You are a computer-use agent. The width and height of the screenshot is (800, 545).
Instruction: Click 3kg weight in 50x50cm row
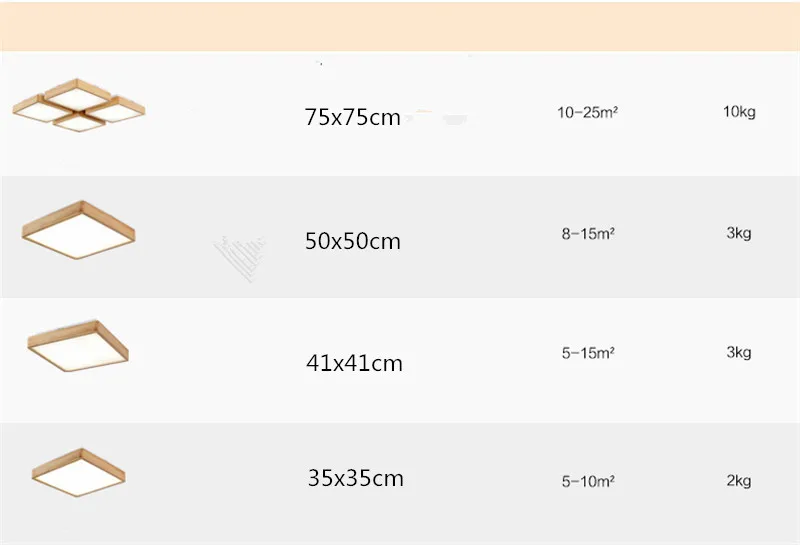tap(739, 233)
